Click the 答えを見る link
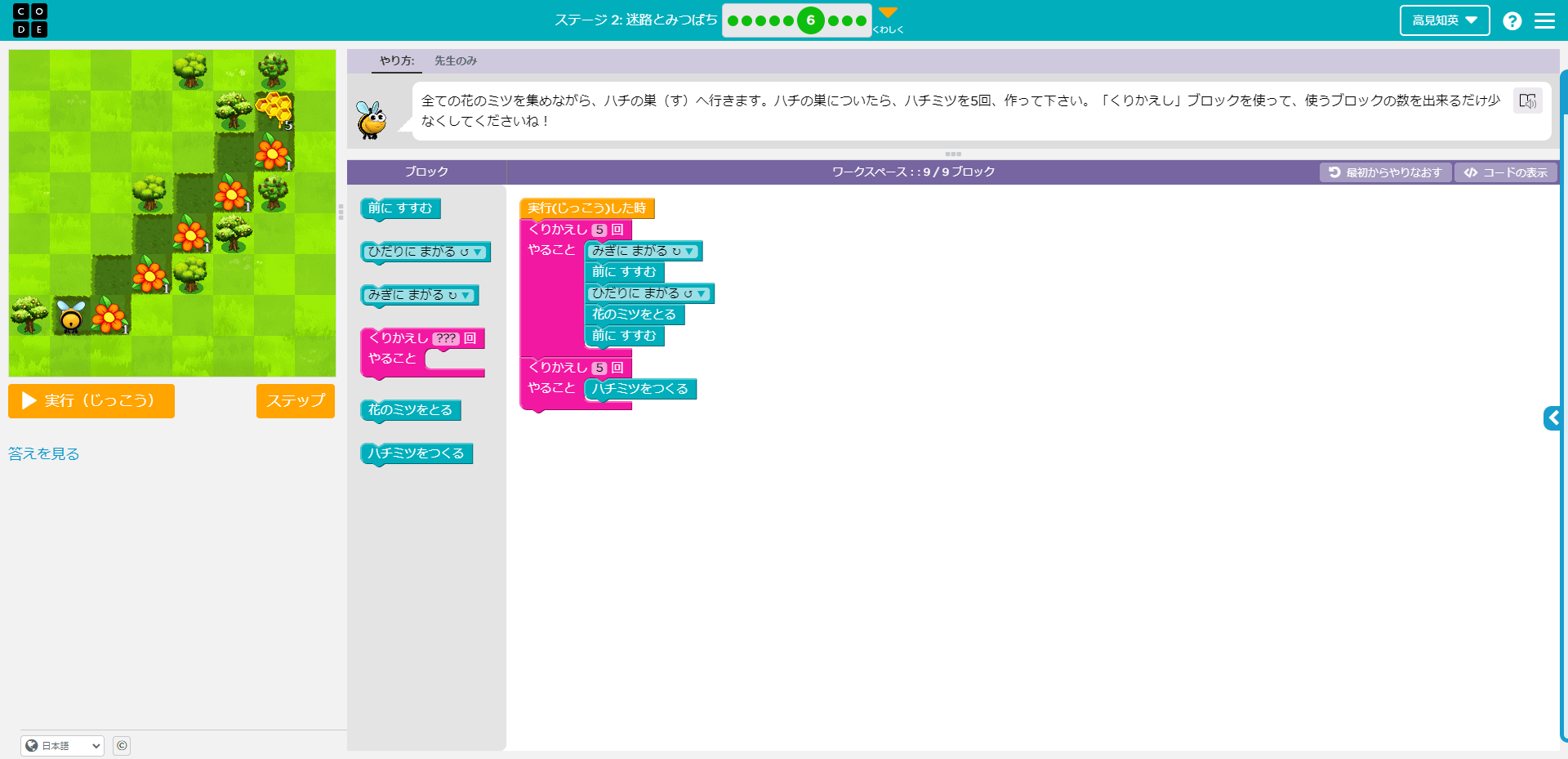 [x=44, y=453]
